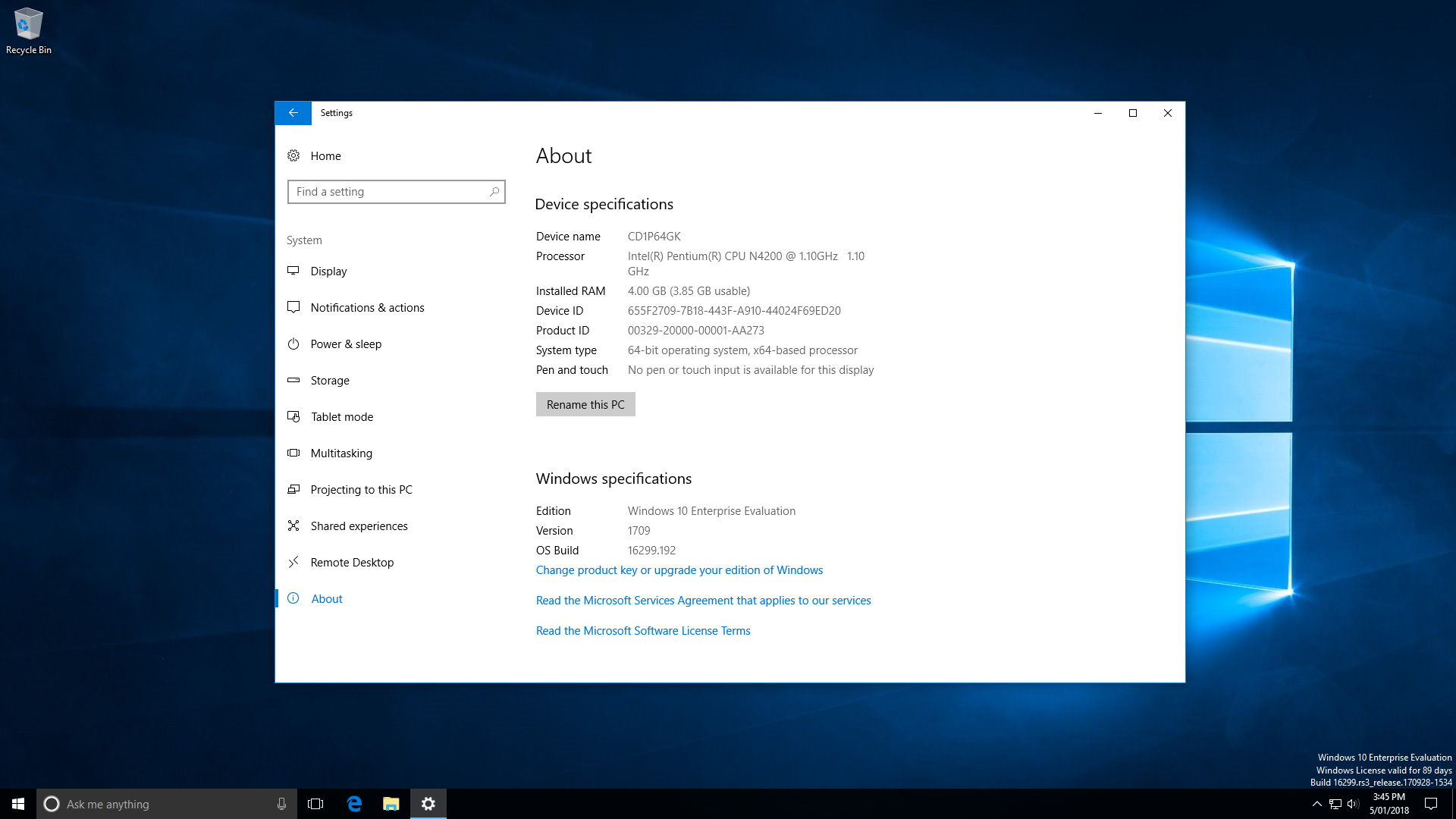The height and width of the screenshot is (819, 1456).
Task: Minimize the Settings window
Action: pos(1097,113)
